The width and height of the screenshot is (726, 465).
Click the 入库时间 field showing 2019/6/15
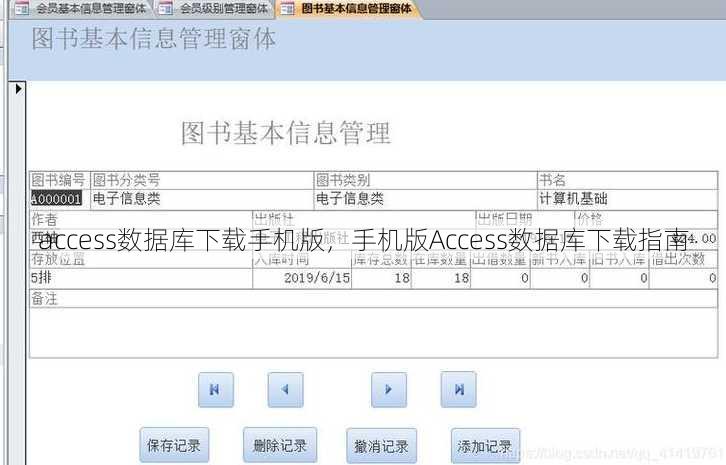coord(302,278)
